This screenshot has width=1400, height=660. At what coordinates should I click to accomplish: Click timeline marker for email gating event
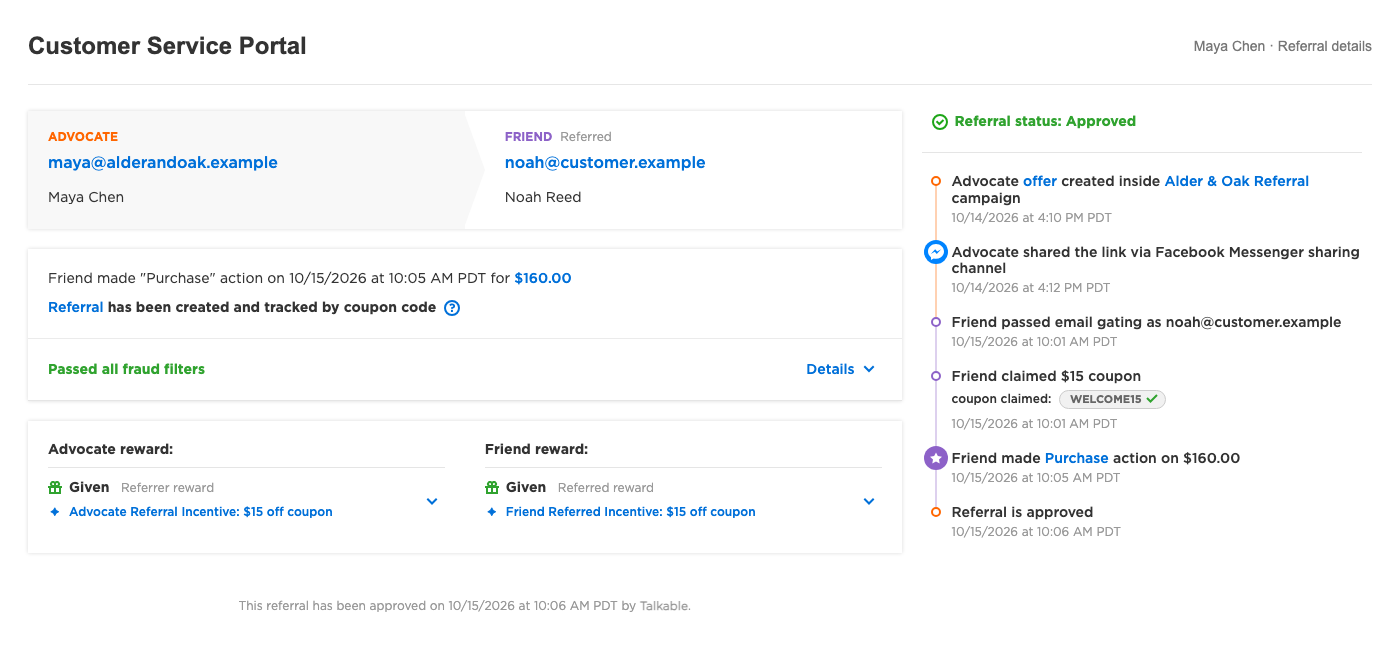(936, 322)
